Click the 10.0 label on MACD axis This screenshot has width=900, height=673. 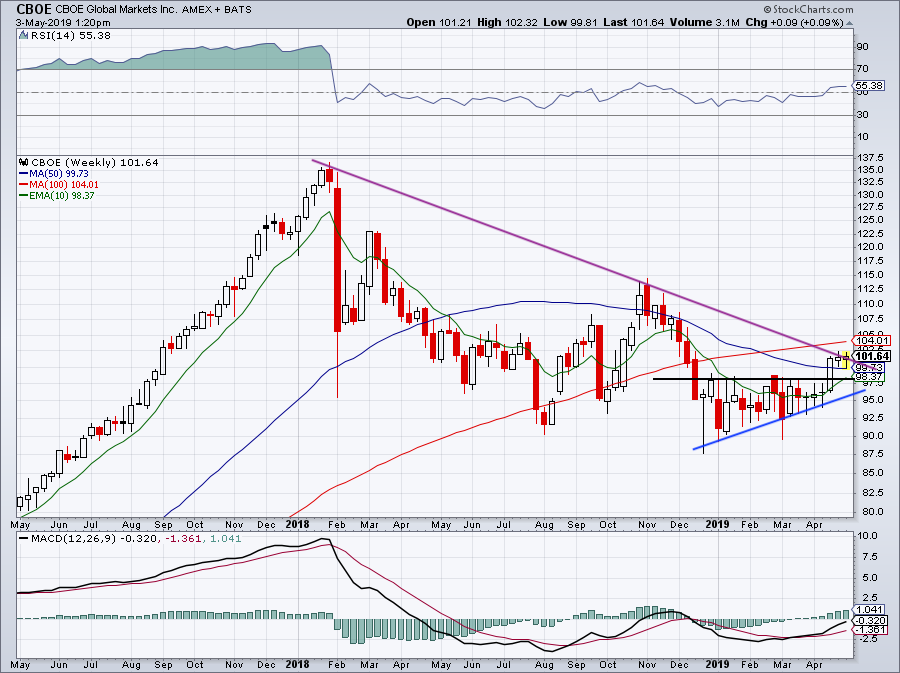(867, 535)
